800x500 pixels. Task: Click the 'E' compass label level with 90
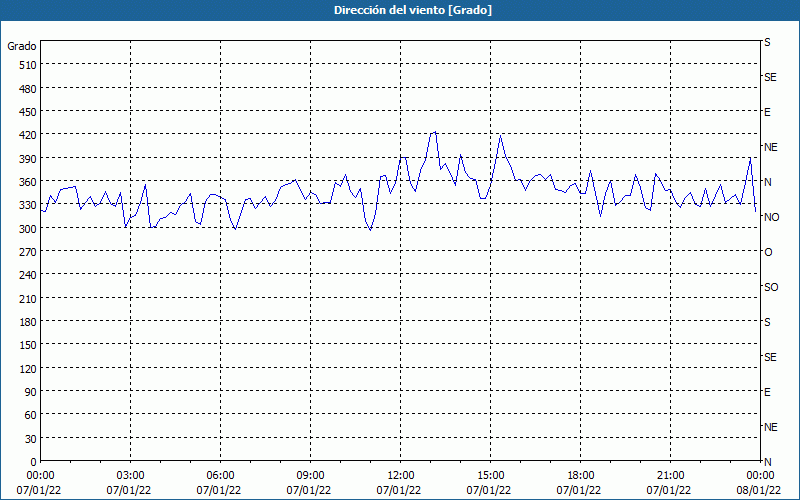(x=767, y=392)
